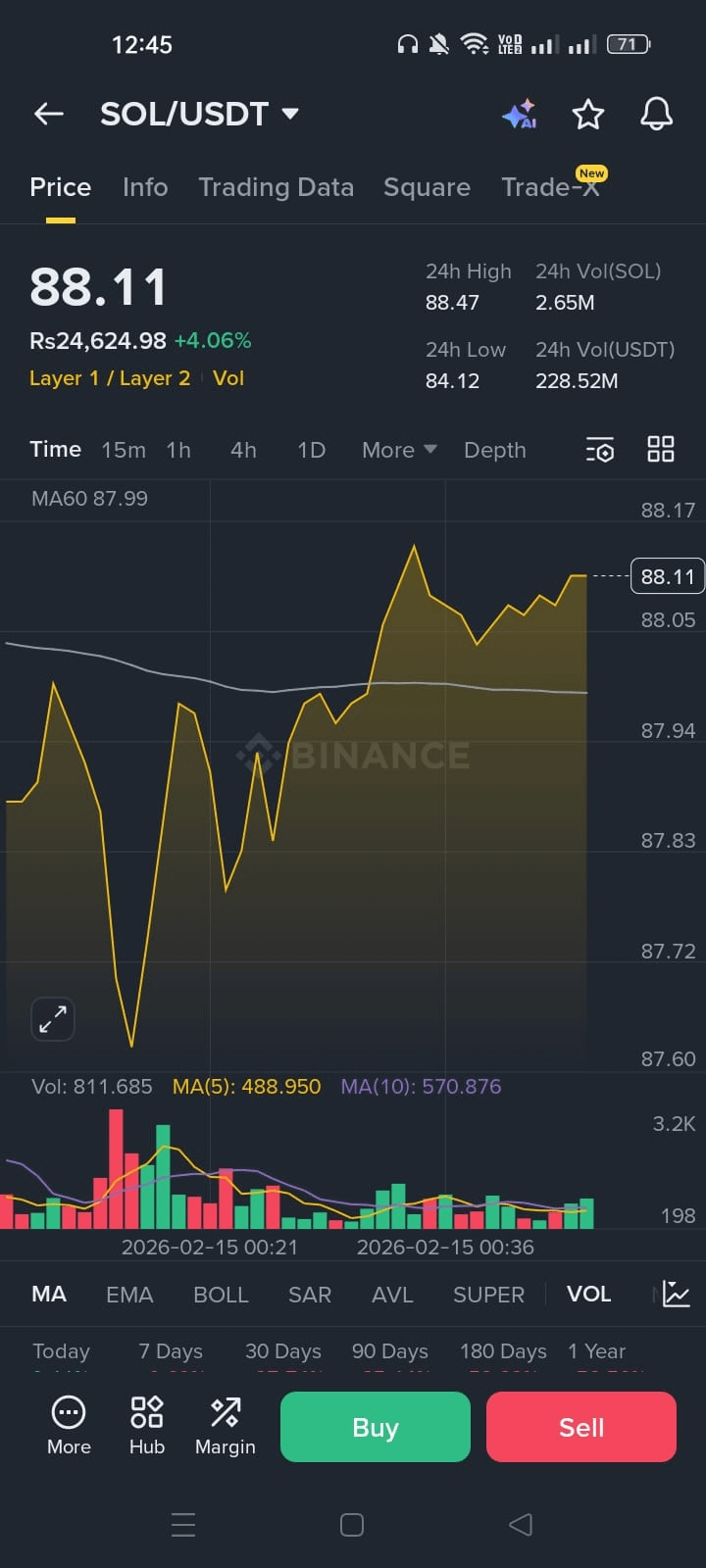Toggle the VOL sub-indicator
This screenshot has width=706, height=1568.
click(x=588, y=1295)
